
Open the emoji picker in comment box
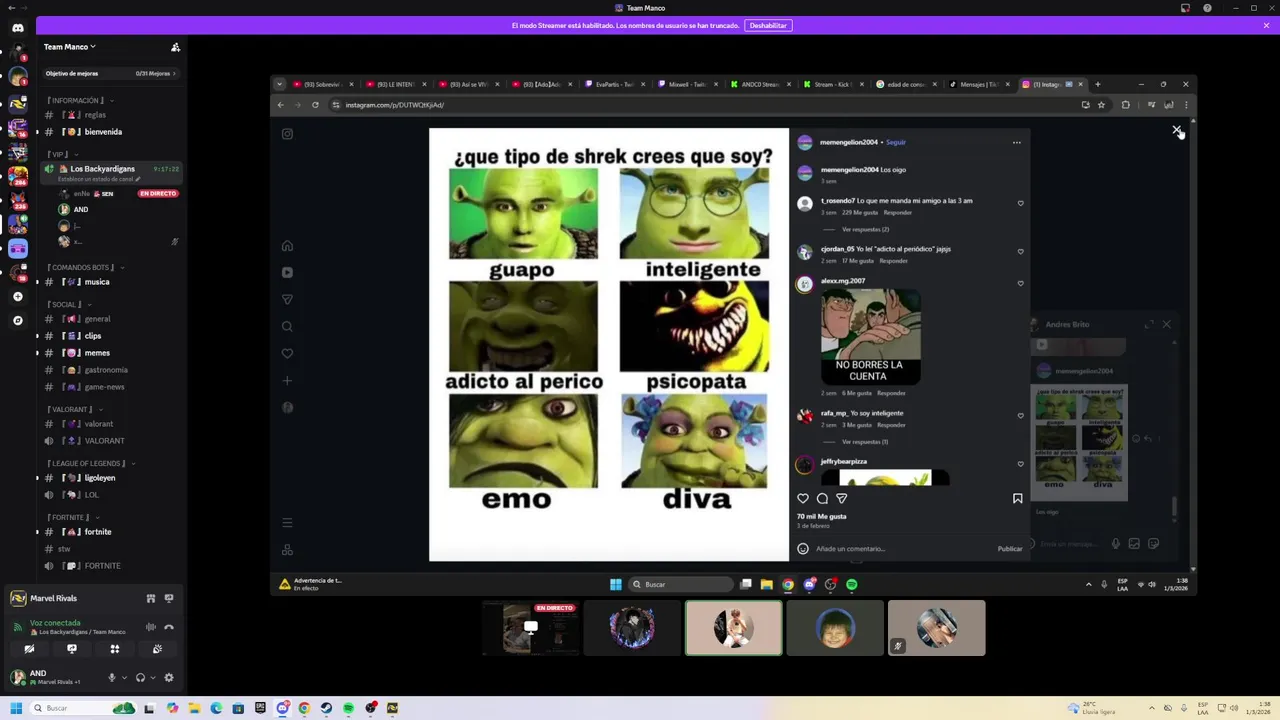[x=803, y=548]
